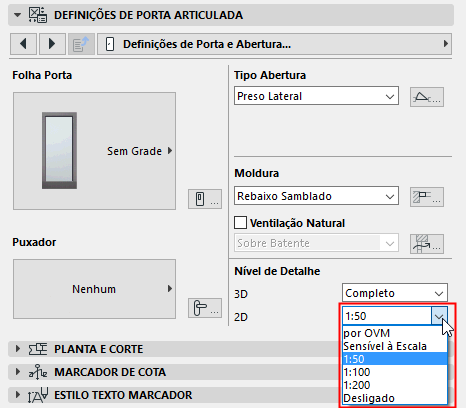The image size is (466, 408).
Task: Open the door leaf settings icon button
Action: [x=205, y=199]
